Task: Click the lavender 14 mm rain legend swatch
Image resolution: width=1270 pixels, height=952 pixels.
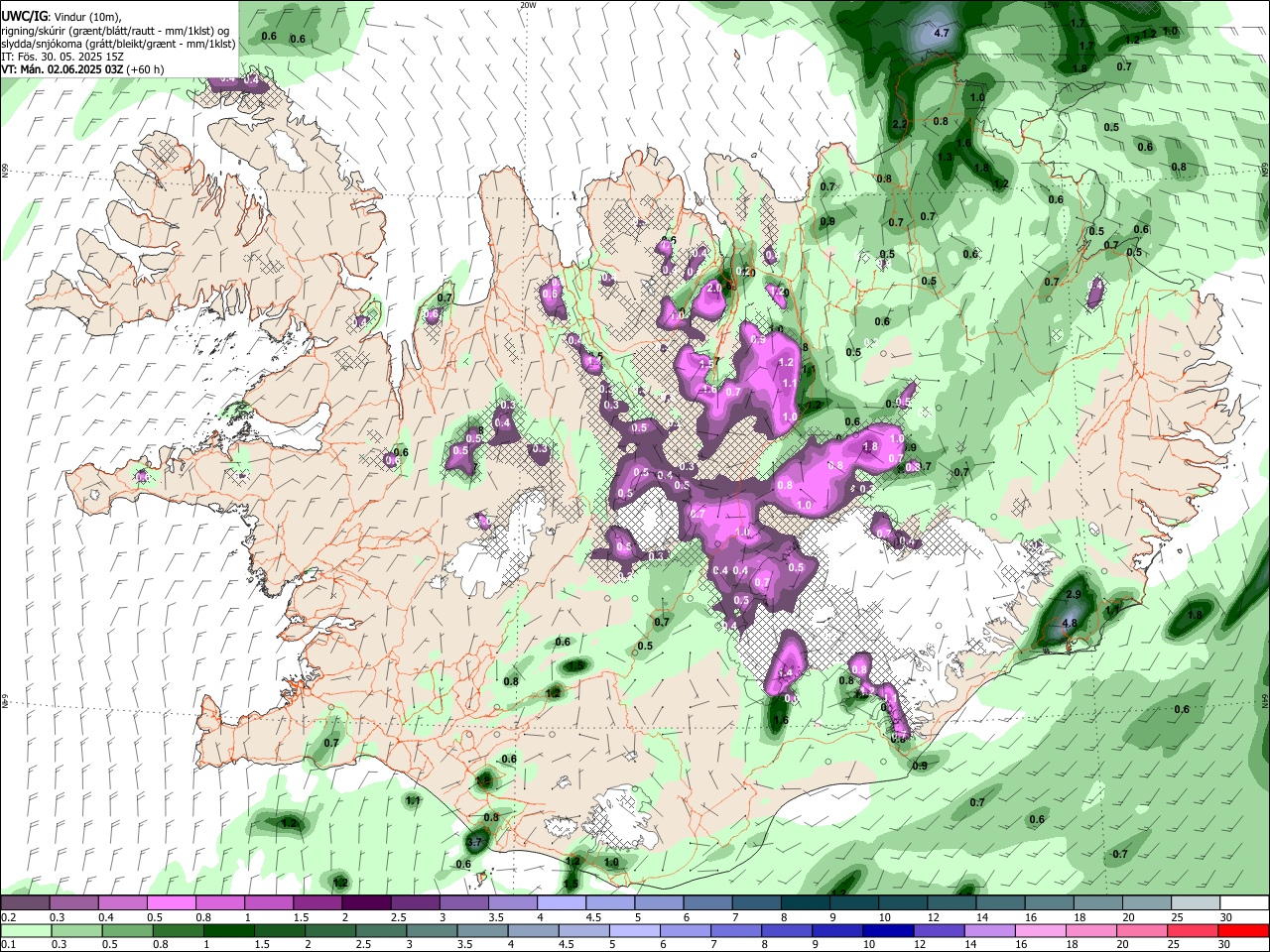Action: (990, 930)
